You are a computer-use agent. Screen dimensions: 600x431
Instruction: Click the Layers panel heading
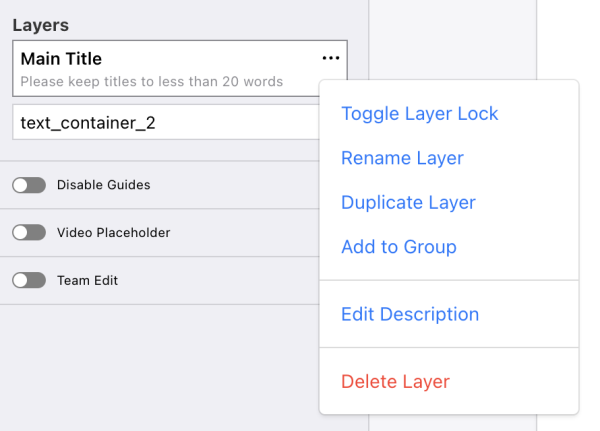[x=40, y=24]
